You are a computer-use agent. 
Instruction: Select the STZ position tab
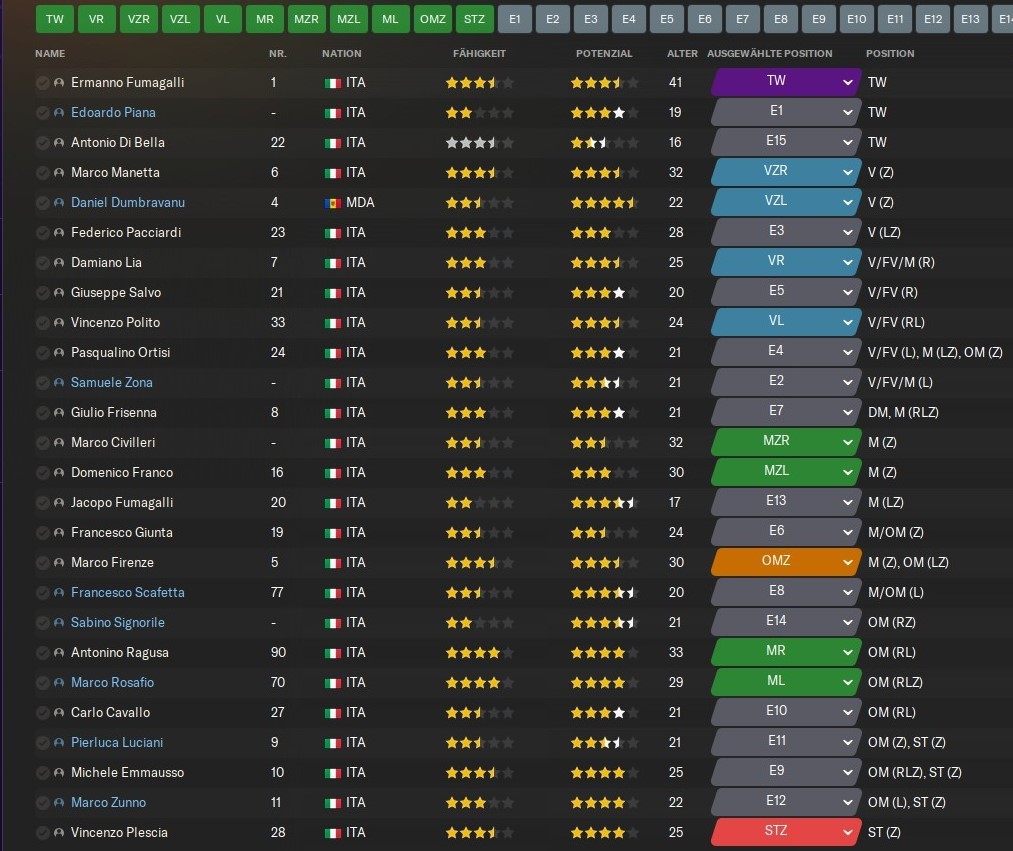click(474, 19)
